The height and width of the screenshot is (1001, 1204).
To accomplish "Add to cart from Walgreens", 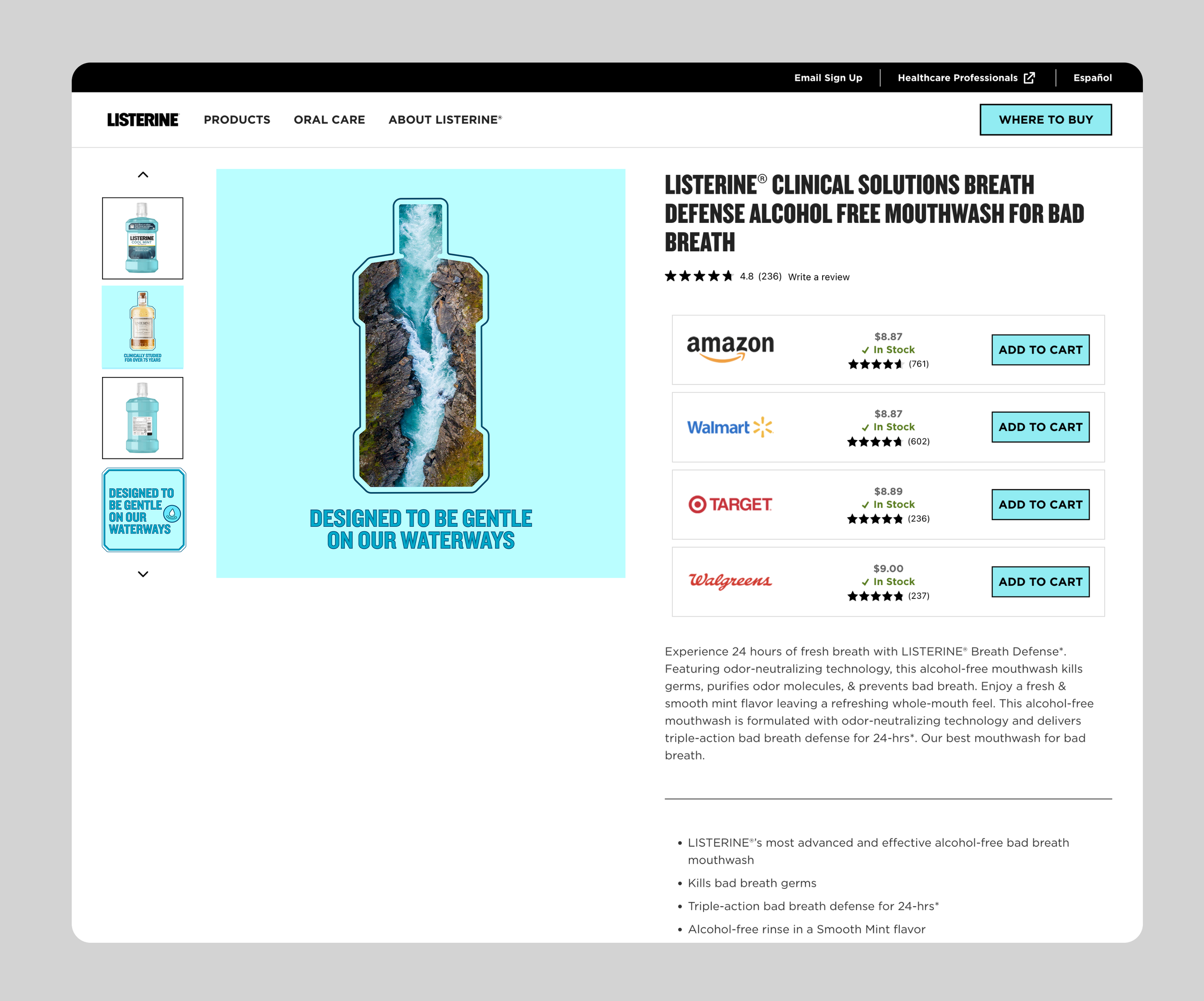I will (1041, 582).
